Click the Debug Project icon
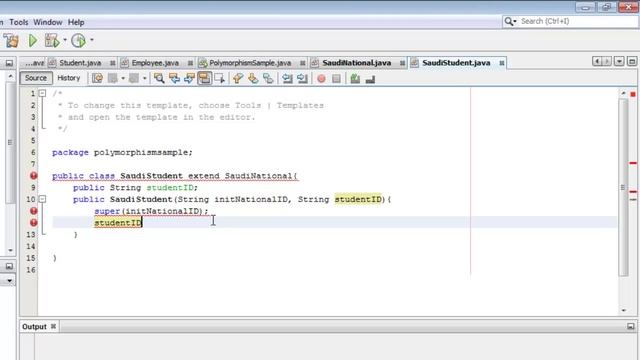The image size is (640, 360). pyautogui.click(x=52, y=40)
